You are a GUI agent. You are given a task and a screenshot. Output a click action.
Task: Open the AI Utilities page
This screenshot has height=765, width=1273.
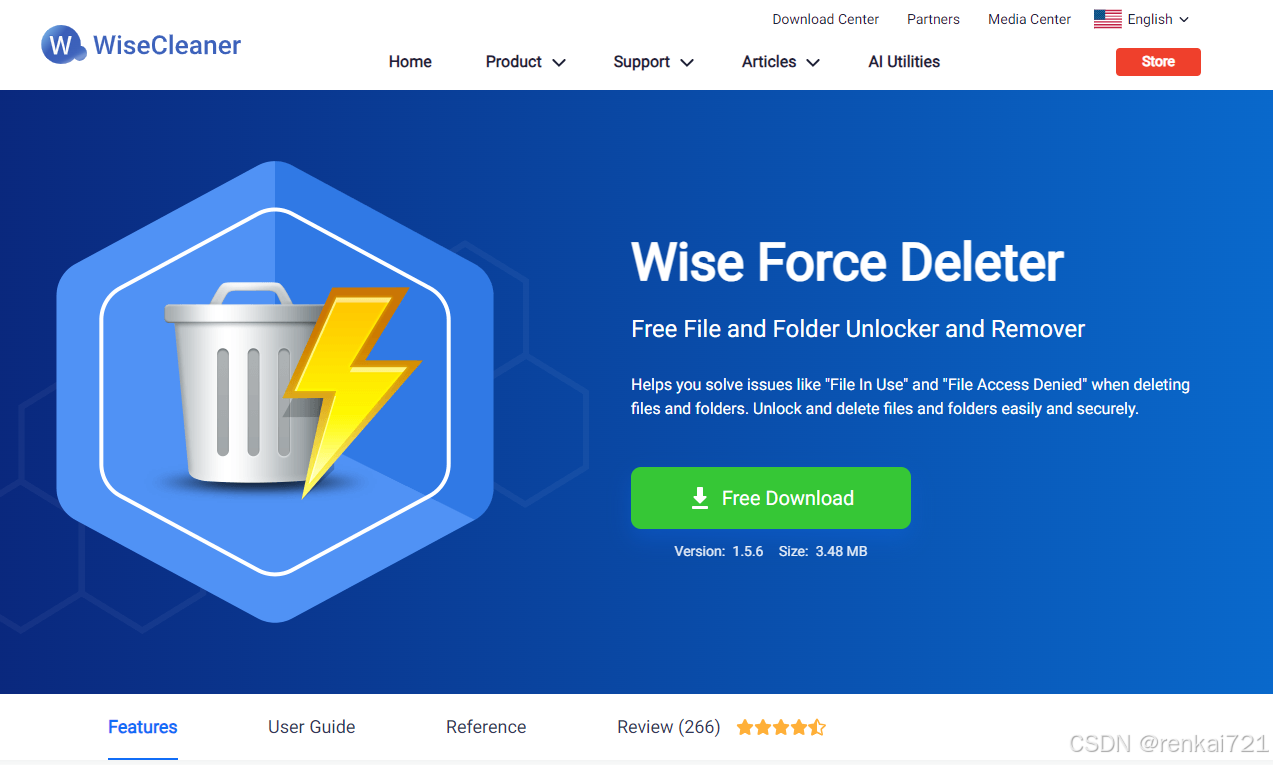click(904, 62)
